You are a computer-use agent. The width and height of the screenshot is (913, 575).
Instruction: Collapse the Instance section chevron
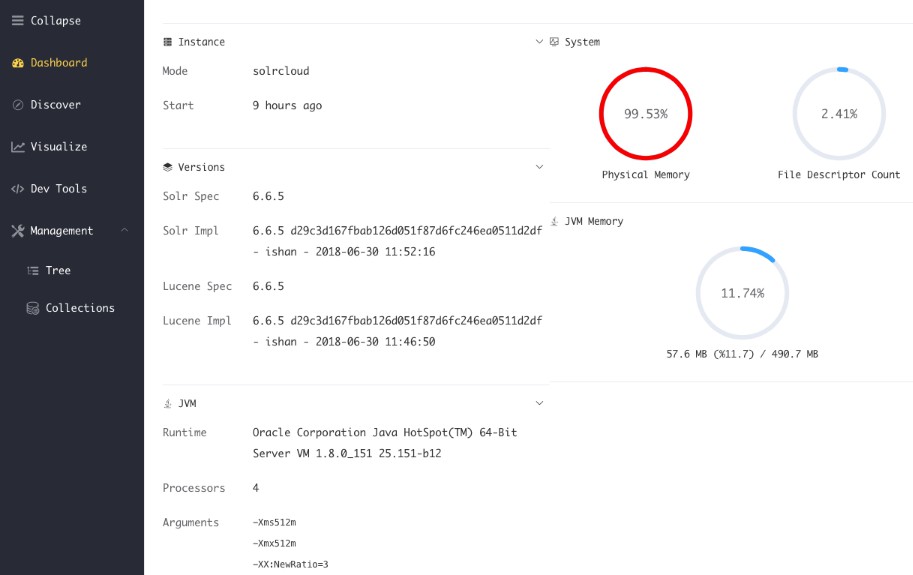[539, 42]
